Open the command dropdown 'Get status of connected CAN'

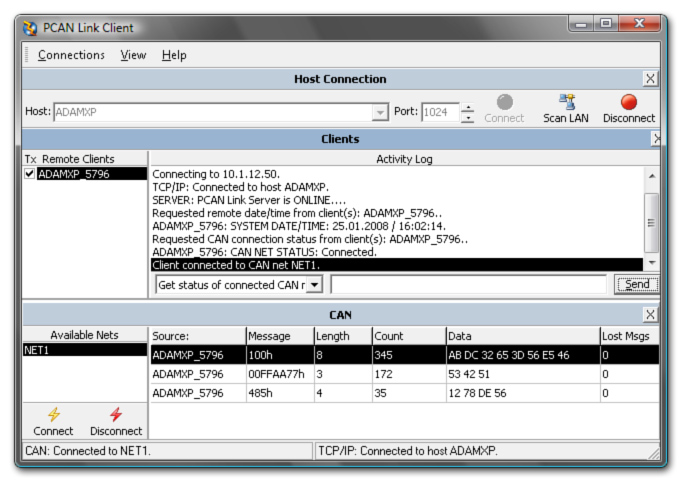click(315, 285)
